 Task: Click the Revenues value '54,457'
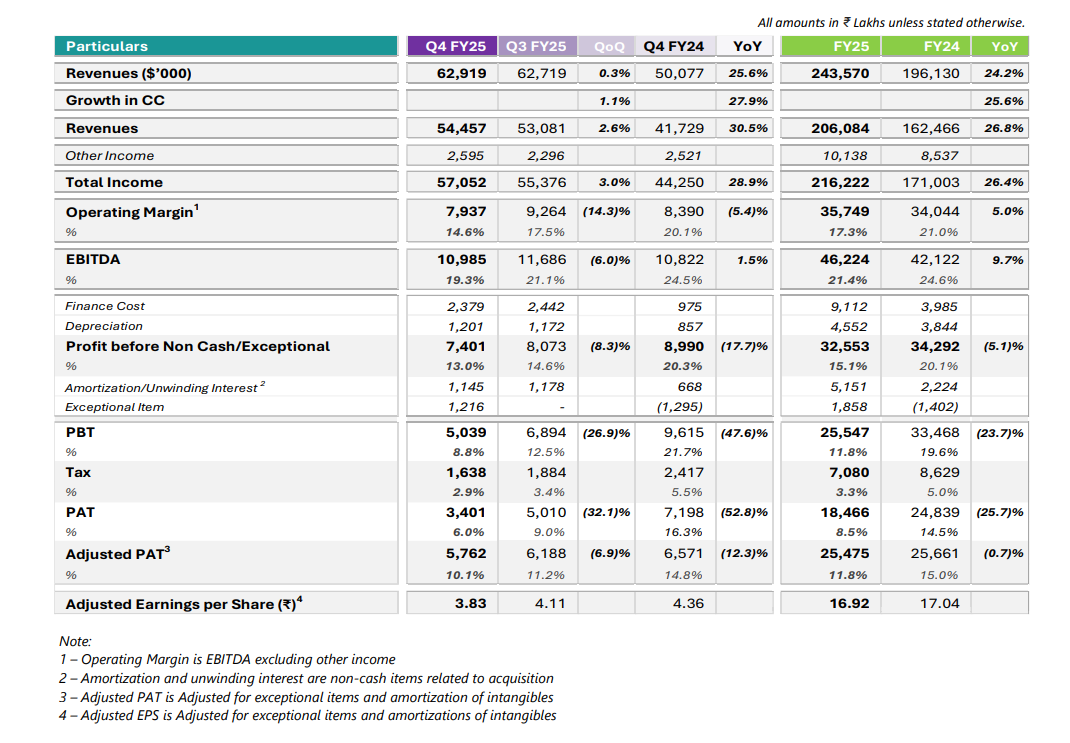coord(461,128)
